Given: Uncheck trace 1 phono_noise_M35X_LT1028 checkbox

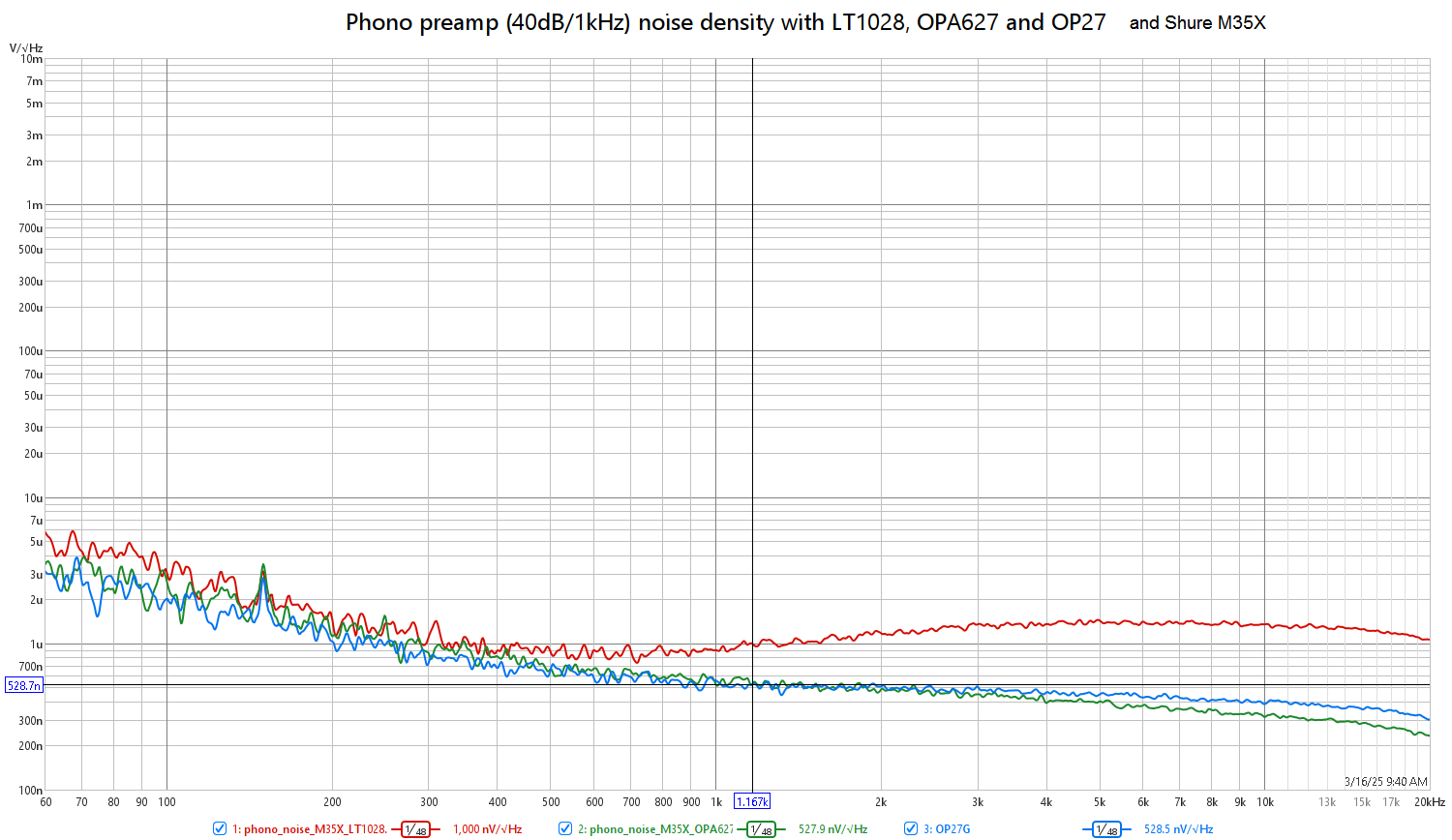Looking at the screenshot, I should tap(220, 828).
